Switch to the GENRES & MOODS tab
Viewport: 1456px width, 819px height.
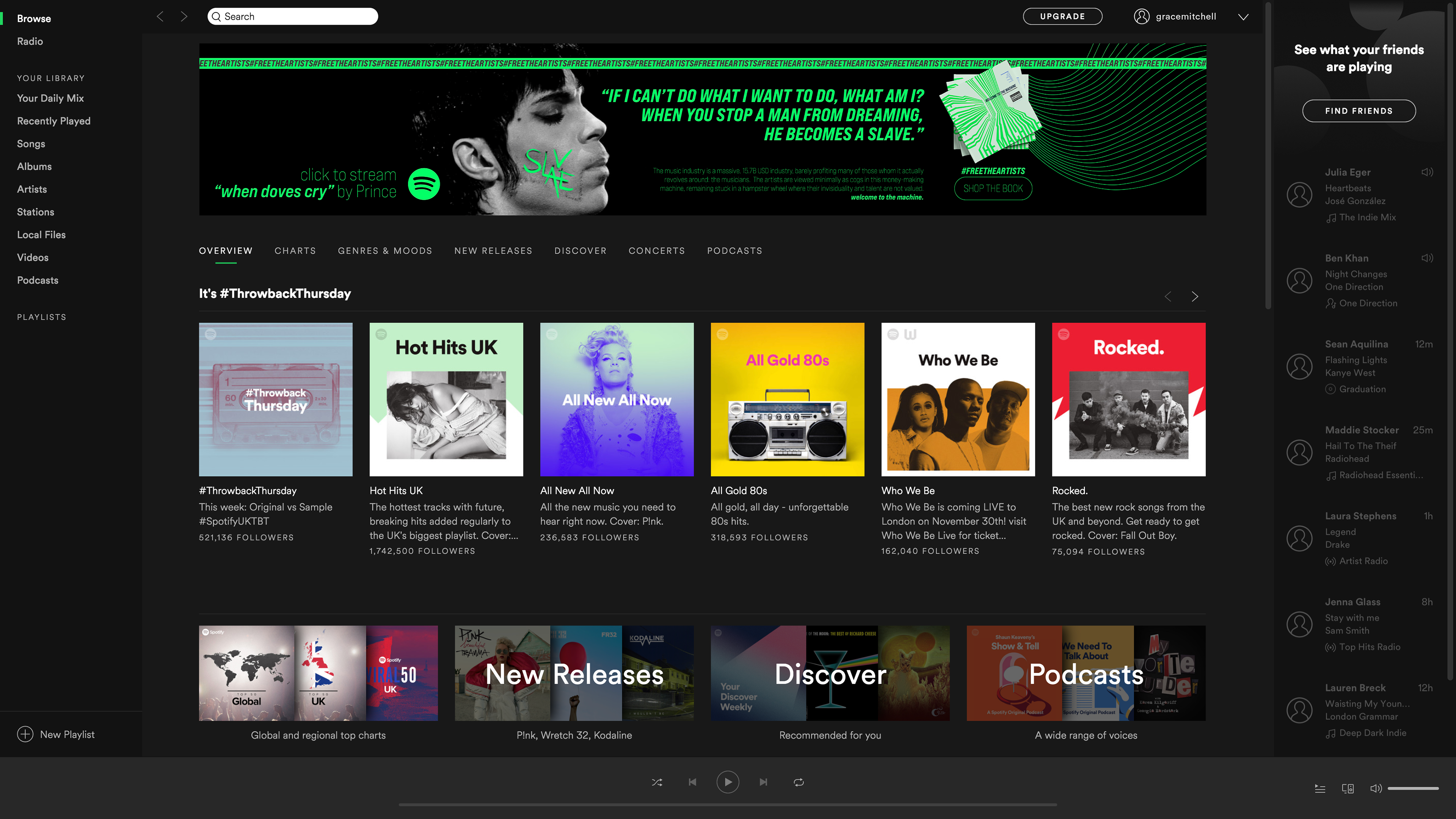tap(385, 250)
